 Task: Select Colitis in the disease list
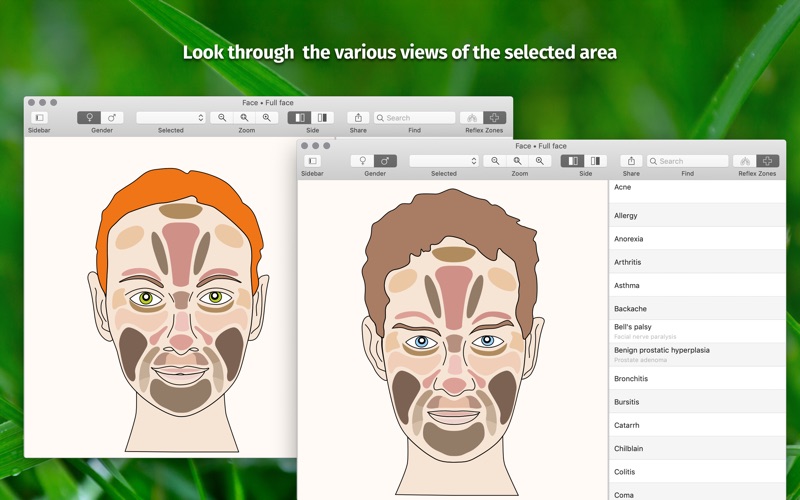pos(697,471)
